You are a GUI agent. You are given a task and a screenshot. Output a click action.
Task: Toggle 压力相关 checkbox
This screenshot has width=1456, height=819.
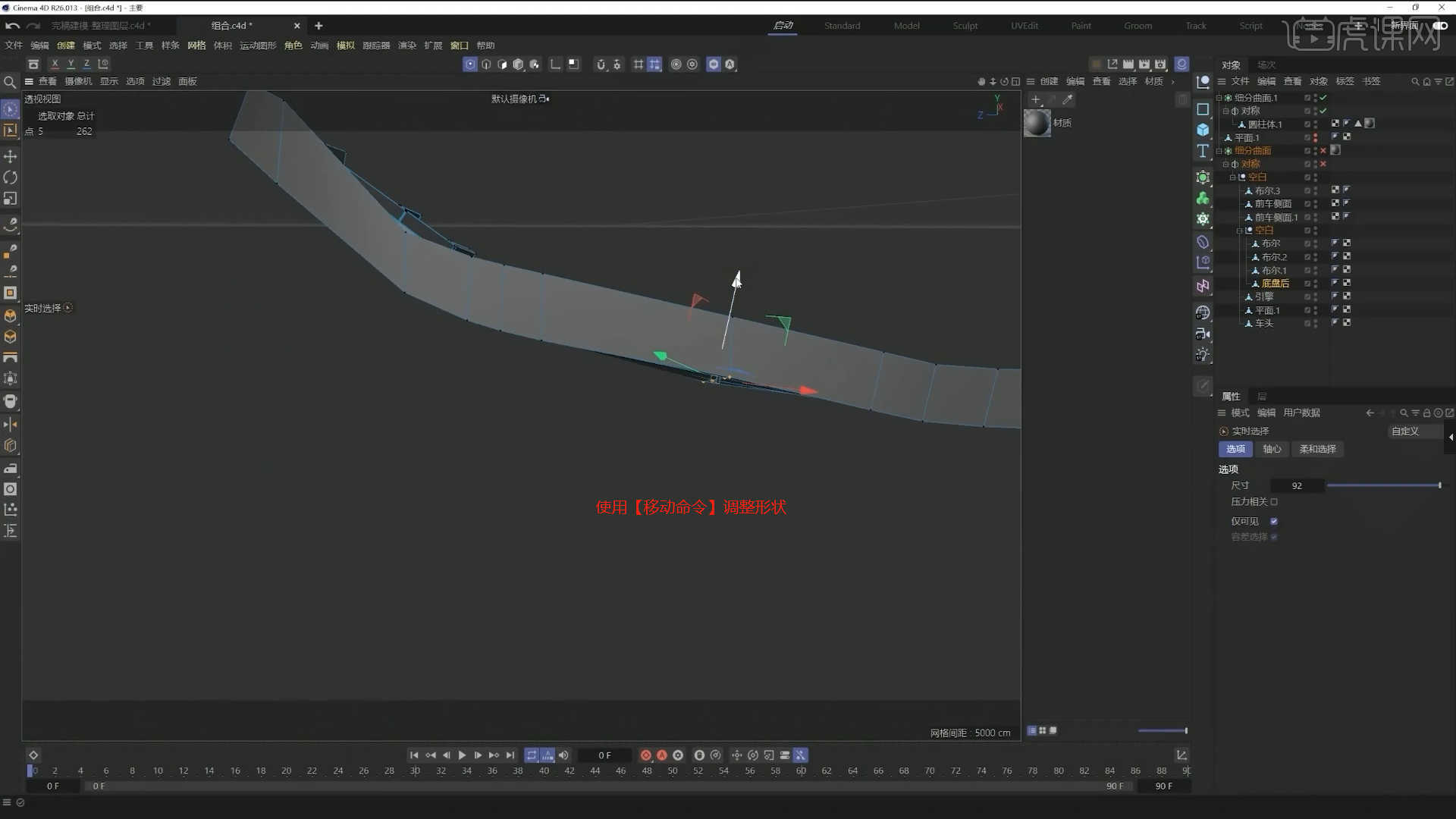coord(1274,502)
